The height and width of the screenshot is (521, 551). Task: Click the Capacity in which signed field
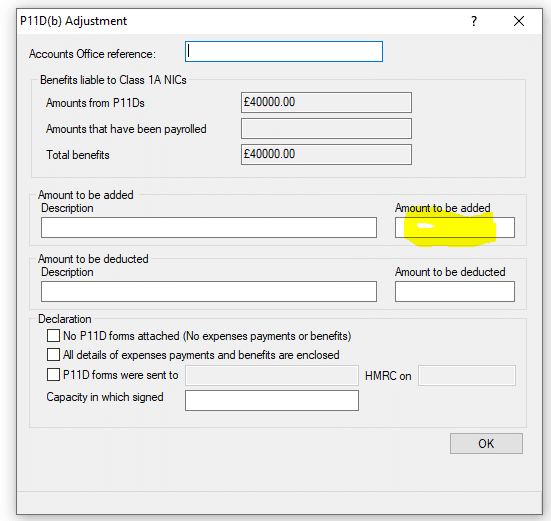click(x=272, y=400)
